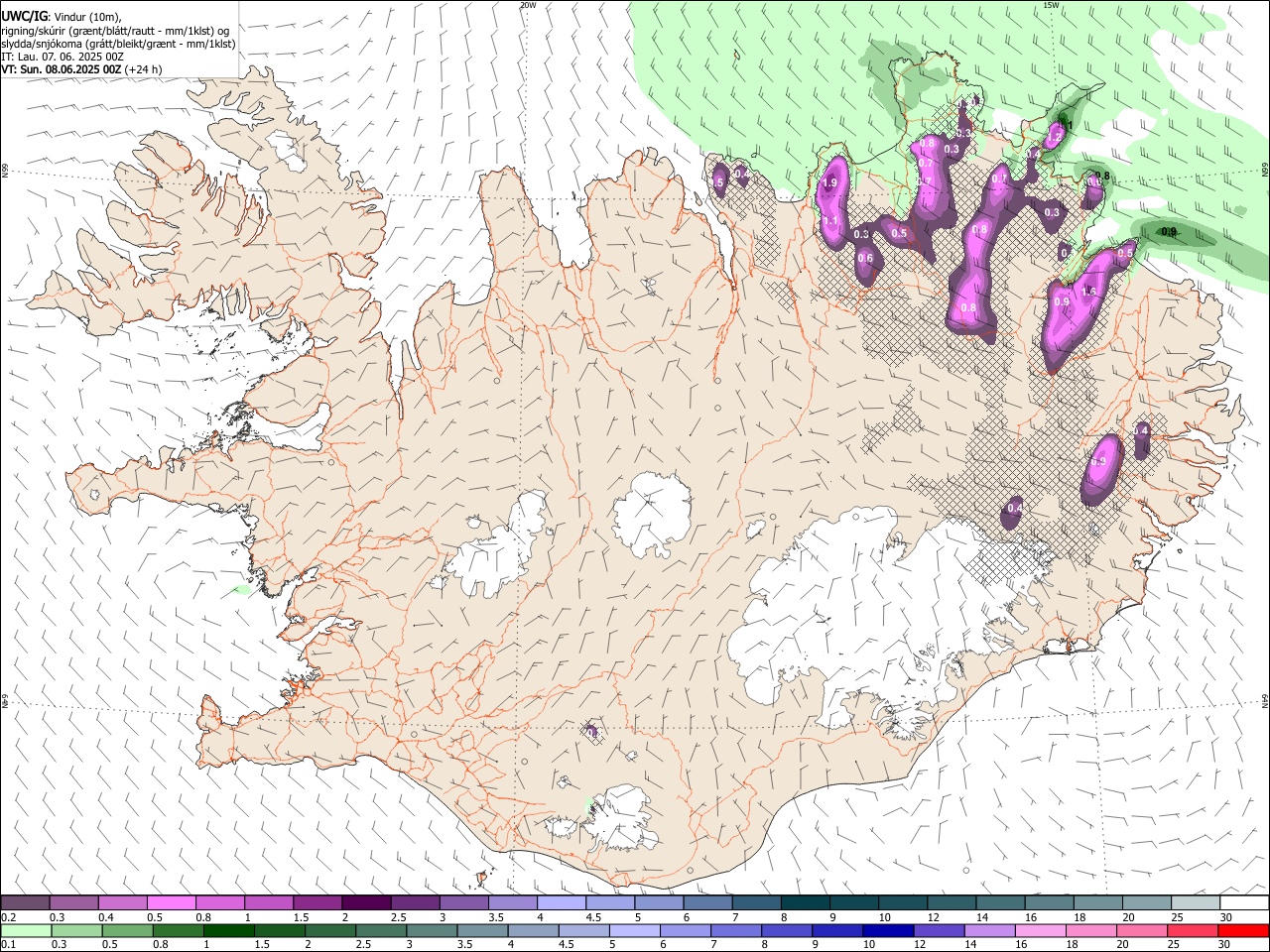Pick the bright magenta swatch between upper-row 0.5 and 0.8
The height and width of the screenshot is (952, 1270).
[x=171, y=903]
